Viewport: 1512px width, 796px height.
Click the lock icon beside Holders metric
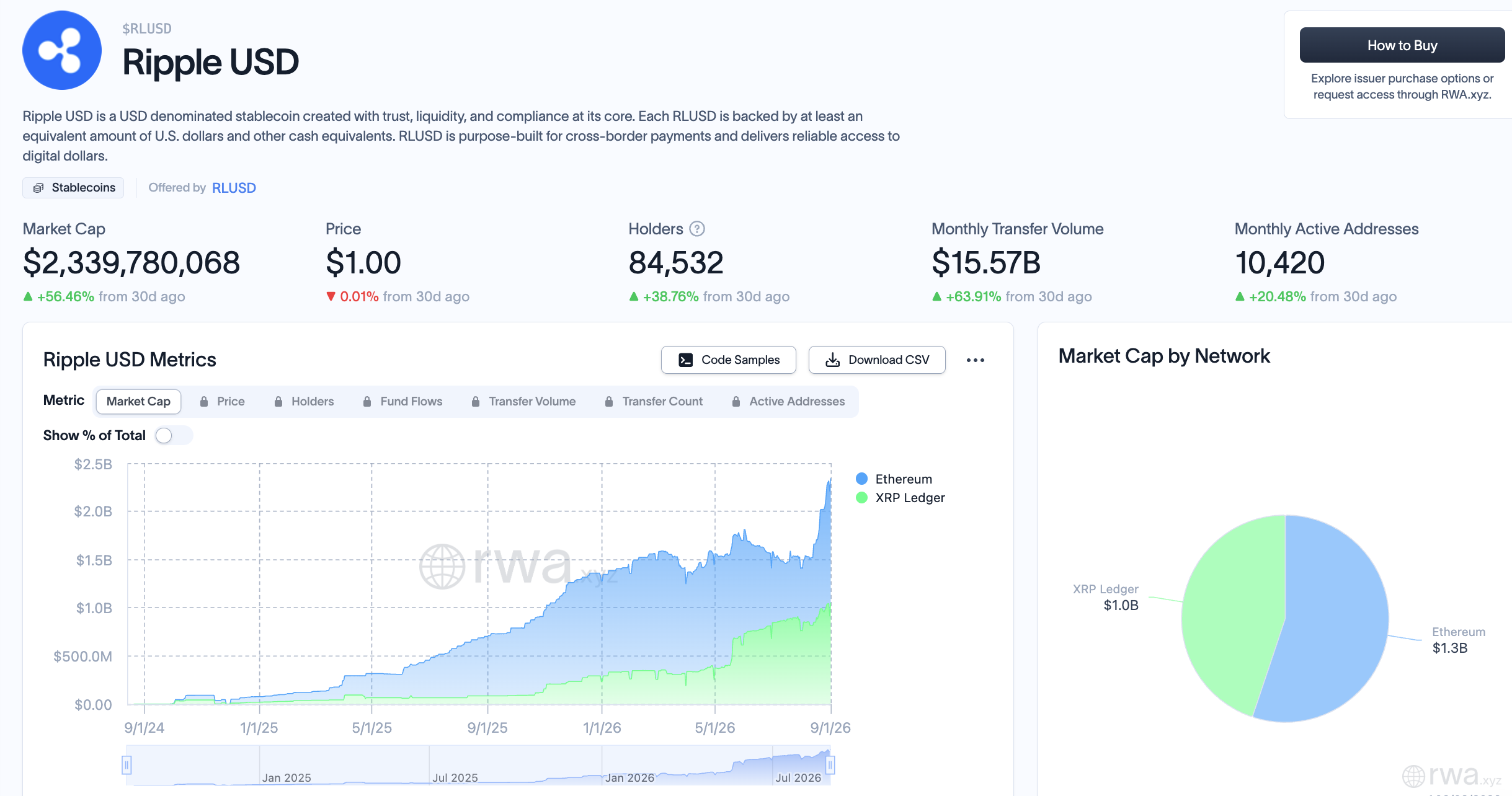[278, 402]
